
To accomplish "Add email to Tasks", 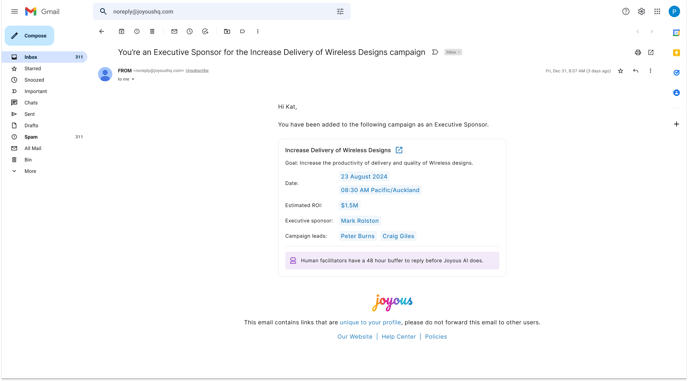I will point(205,32).
